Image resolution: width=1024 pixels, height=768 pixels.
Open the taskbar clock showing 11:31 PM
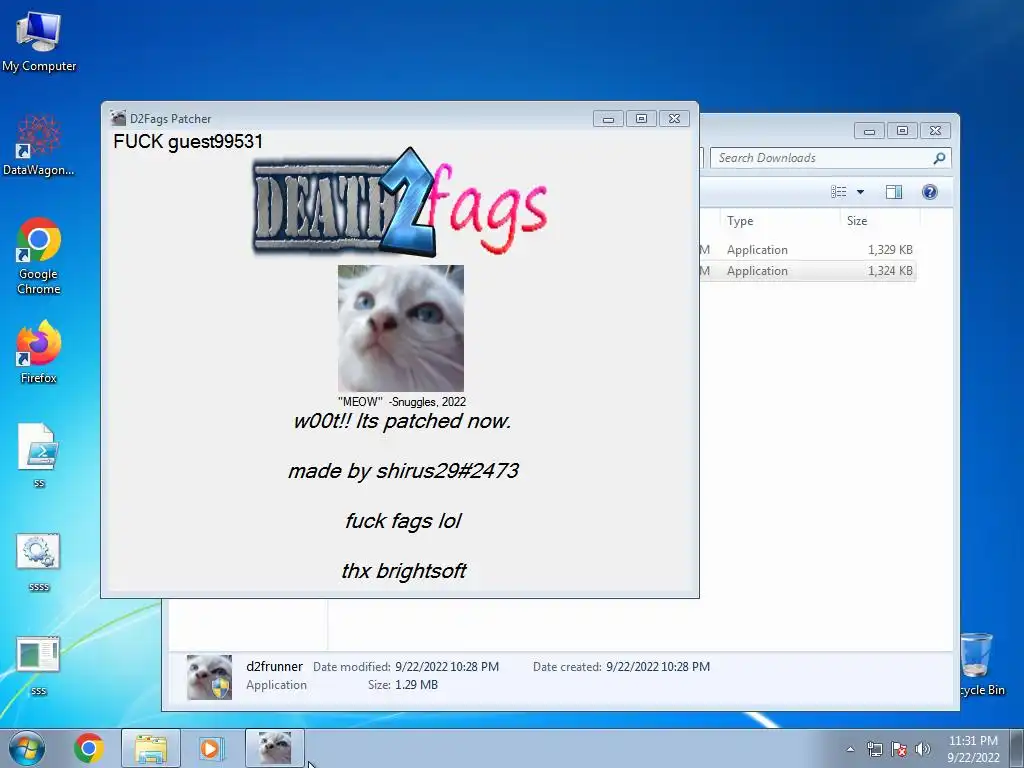tap(973, 749)
